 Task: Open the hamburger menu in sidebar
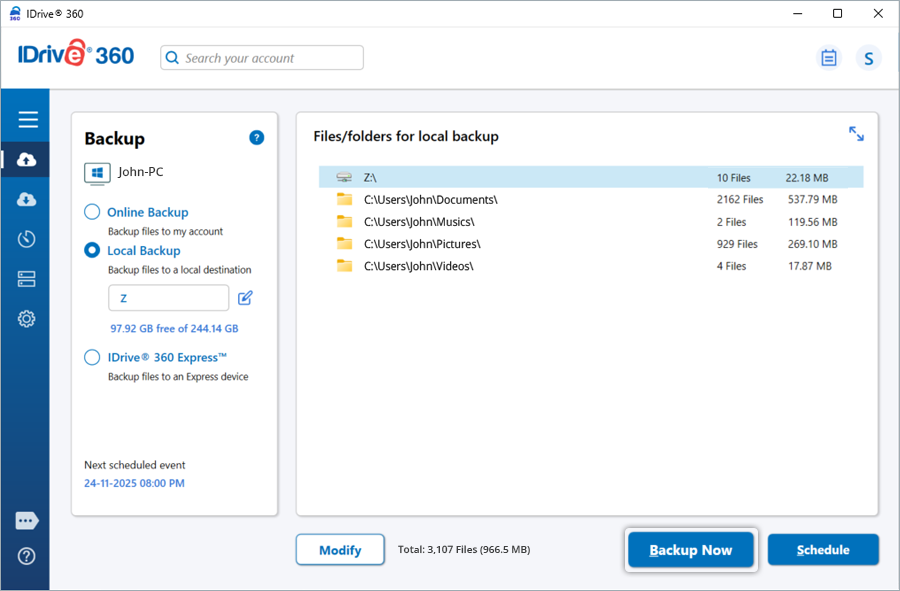coord(27,120)
